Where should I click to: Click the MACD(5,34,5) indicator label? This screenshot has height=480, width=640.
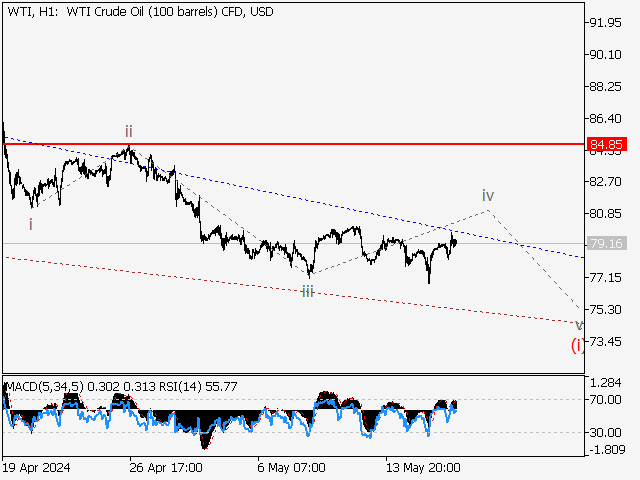click(44, 387)
